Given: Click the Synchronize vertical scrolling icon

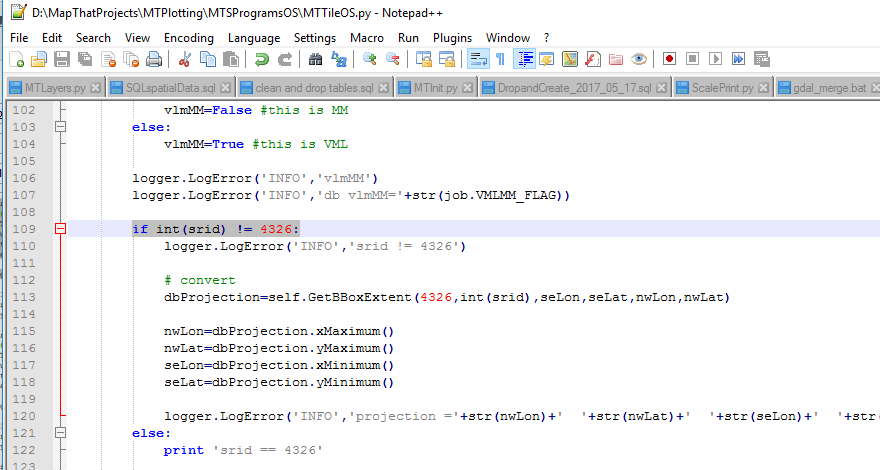Looking at the screenshot, I should (424, 59).
